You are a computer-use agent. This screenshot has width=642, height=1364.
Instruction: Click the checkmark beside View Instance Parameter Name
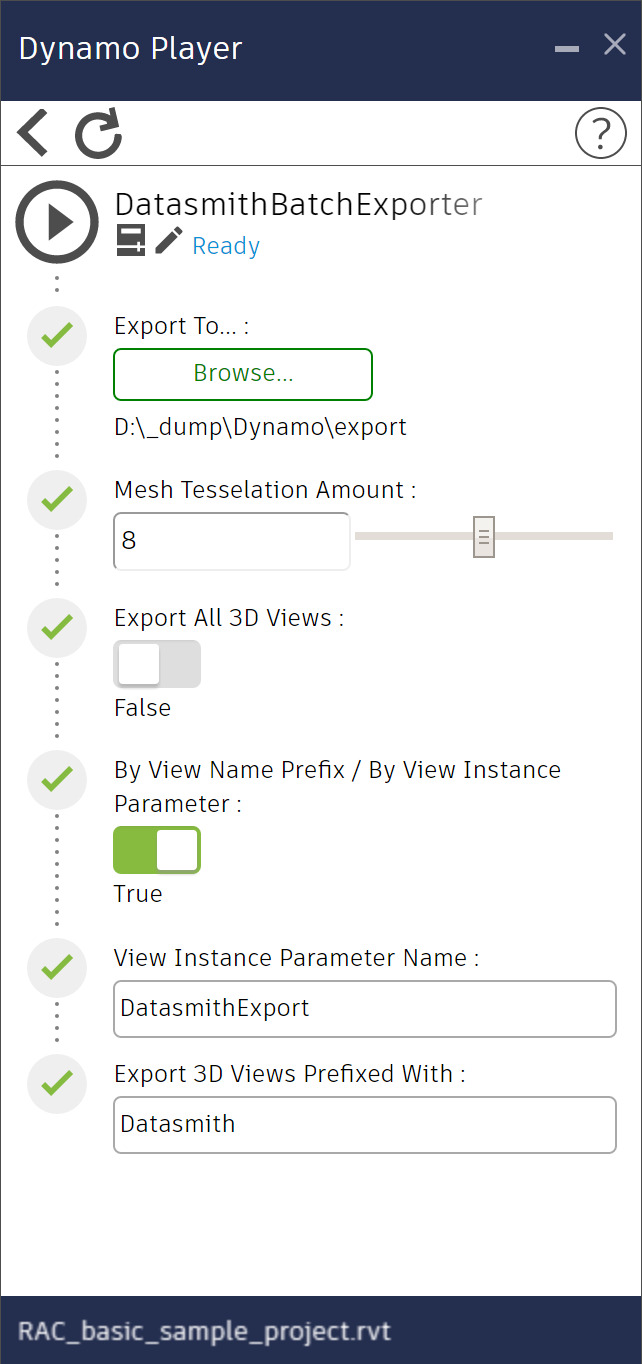click(x=57, y=967)
